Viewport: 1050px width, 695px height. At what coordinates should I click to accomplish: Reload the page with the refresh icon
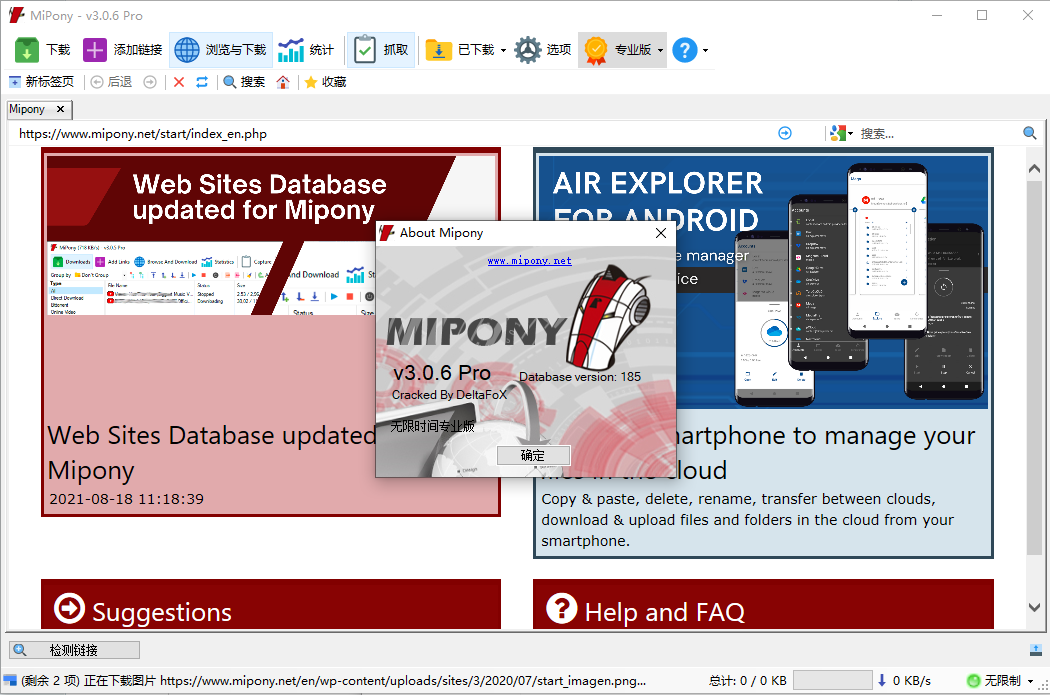click(202, 82)
